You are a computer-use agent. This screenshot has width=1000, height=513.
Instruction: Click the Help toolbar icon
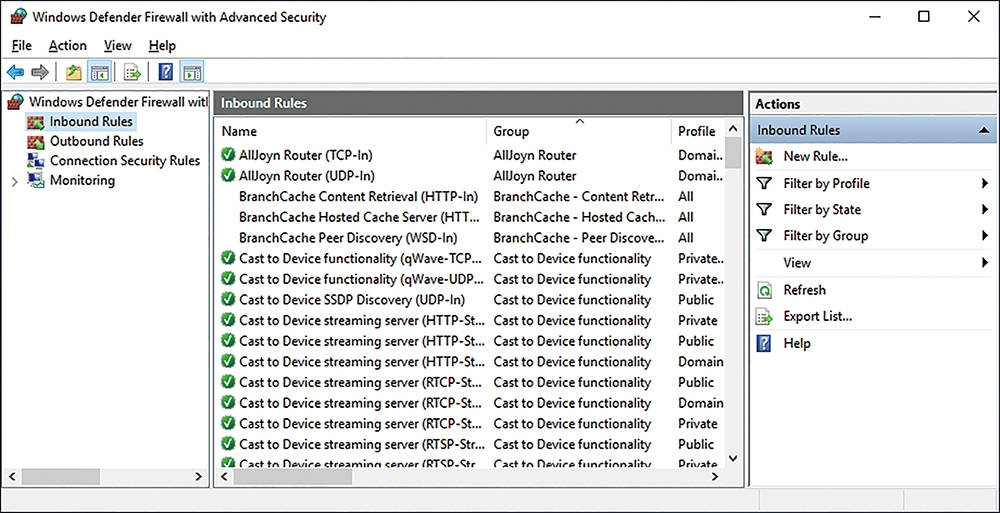click(165, 72)
